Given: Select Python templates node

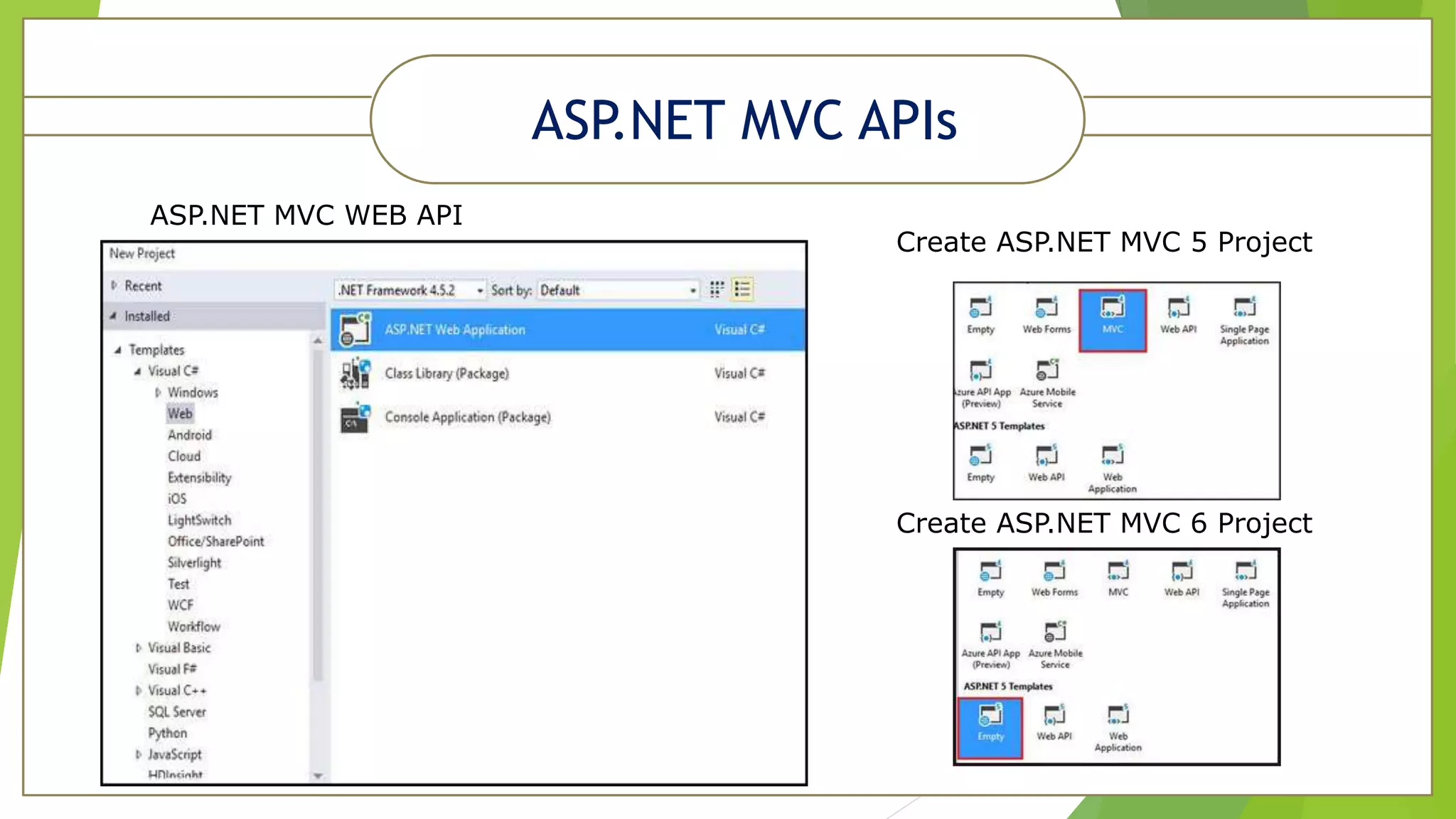Looking at the screenshot, I should 168,733.
